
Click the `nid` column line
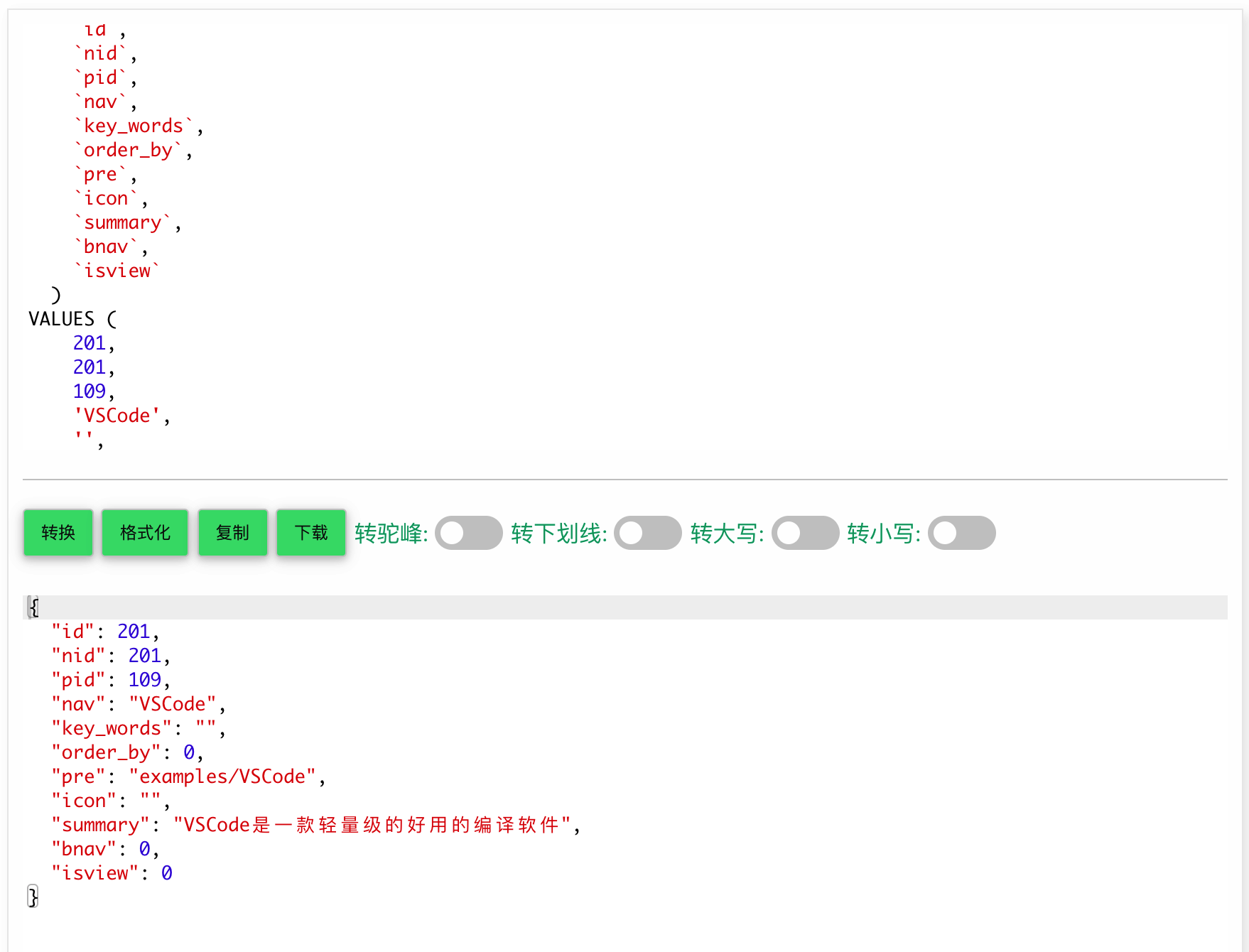(106, 53)
